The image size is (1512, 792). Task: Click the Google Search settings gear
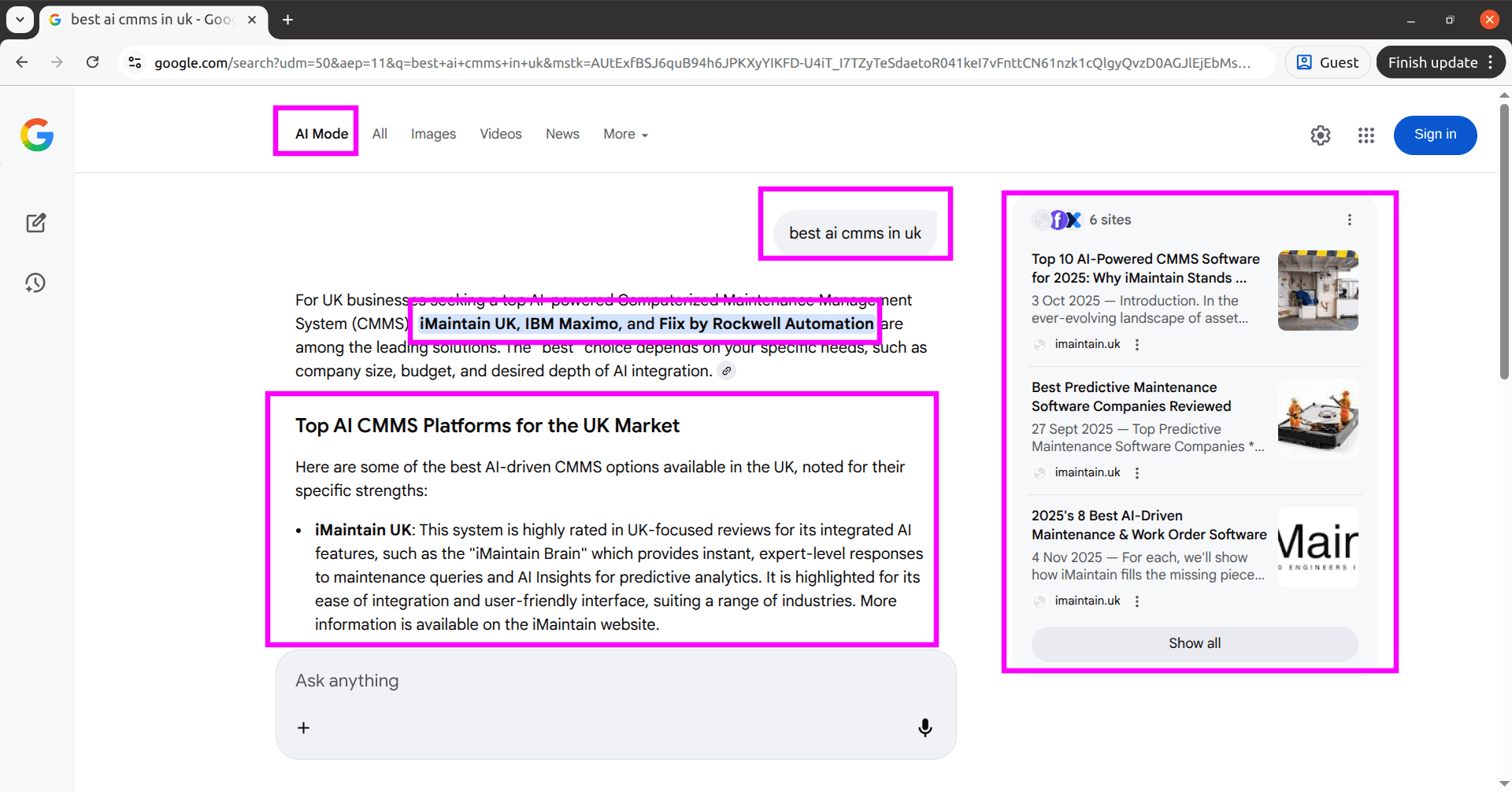[x=1320, y=135]
